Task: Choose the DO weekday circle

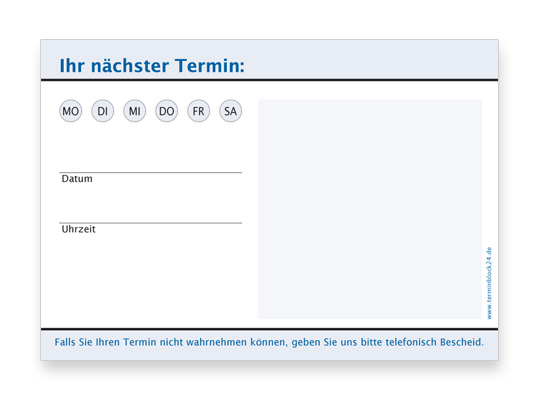Action: 167,111
